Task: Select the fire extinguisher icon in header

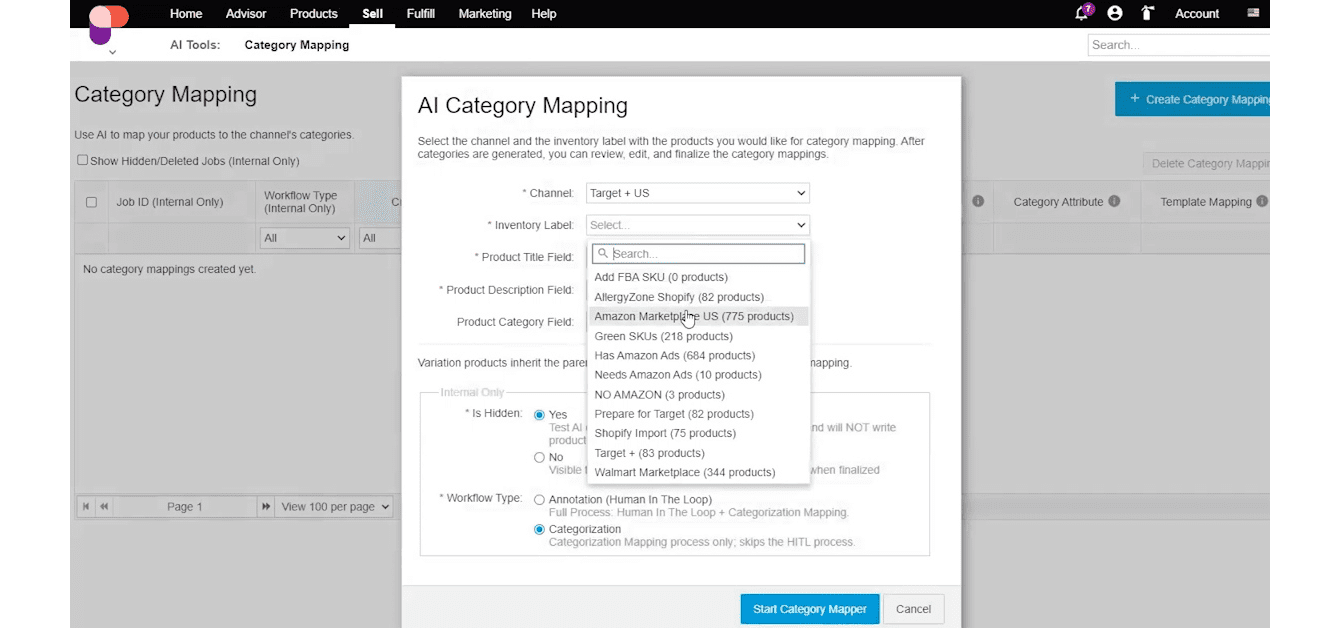Action: coord(1147,13)
